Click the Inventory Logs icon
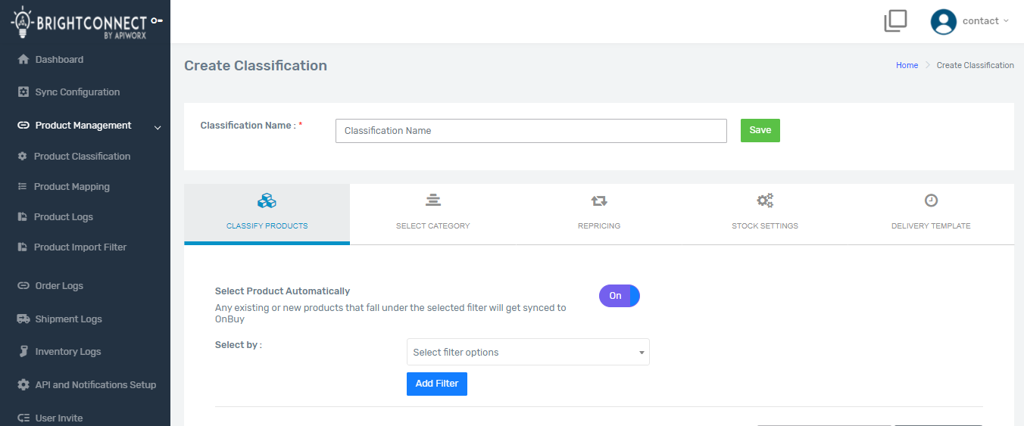The width and height of the screenshot is (1024, 426). pos(23,352)
